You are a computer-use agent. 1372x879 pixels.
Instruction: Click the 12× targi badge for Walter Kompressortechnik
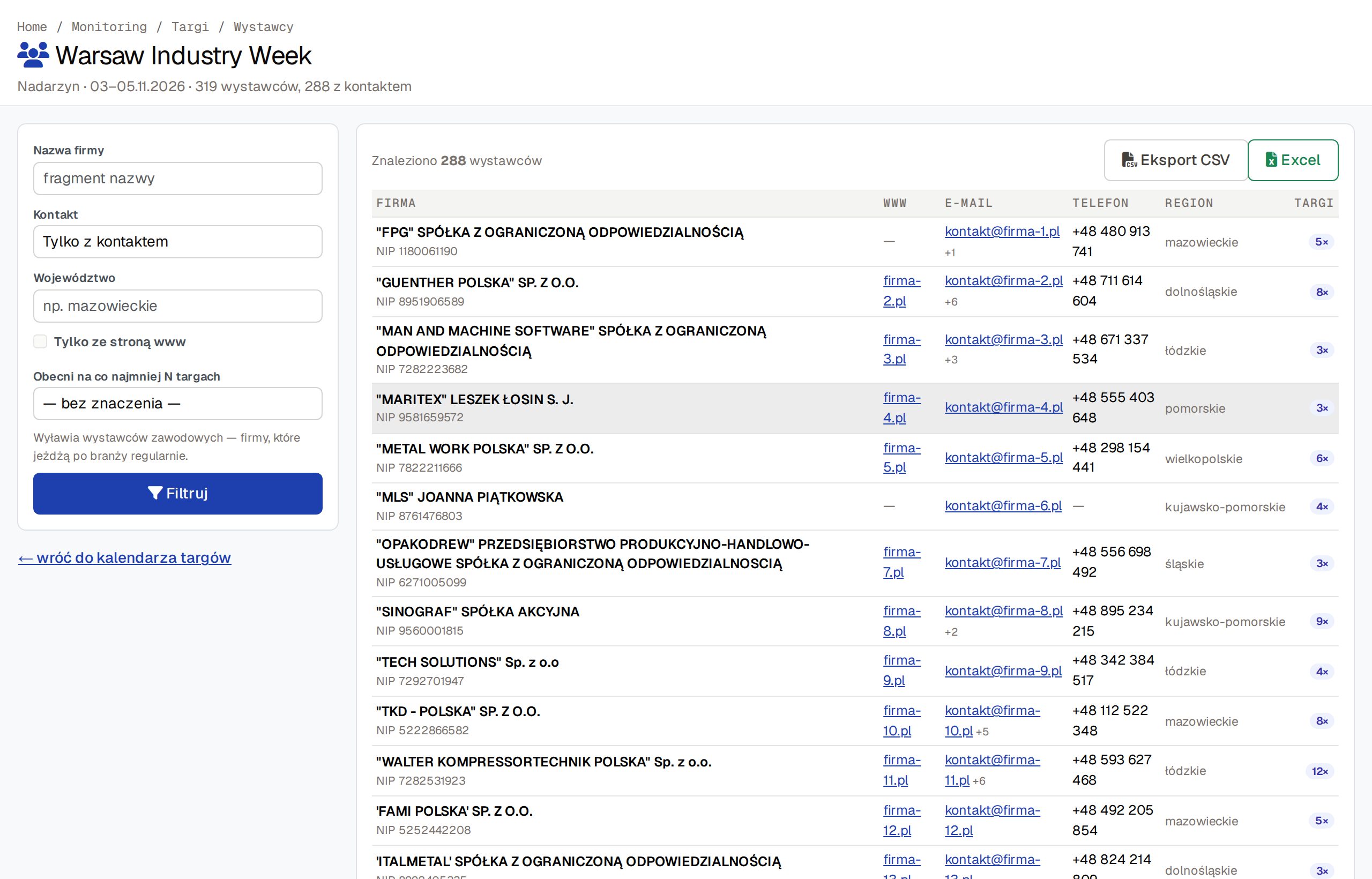(x=1319, y=771)
